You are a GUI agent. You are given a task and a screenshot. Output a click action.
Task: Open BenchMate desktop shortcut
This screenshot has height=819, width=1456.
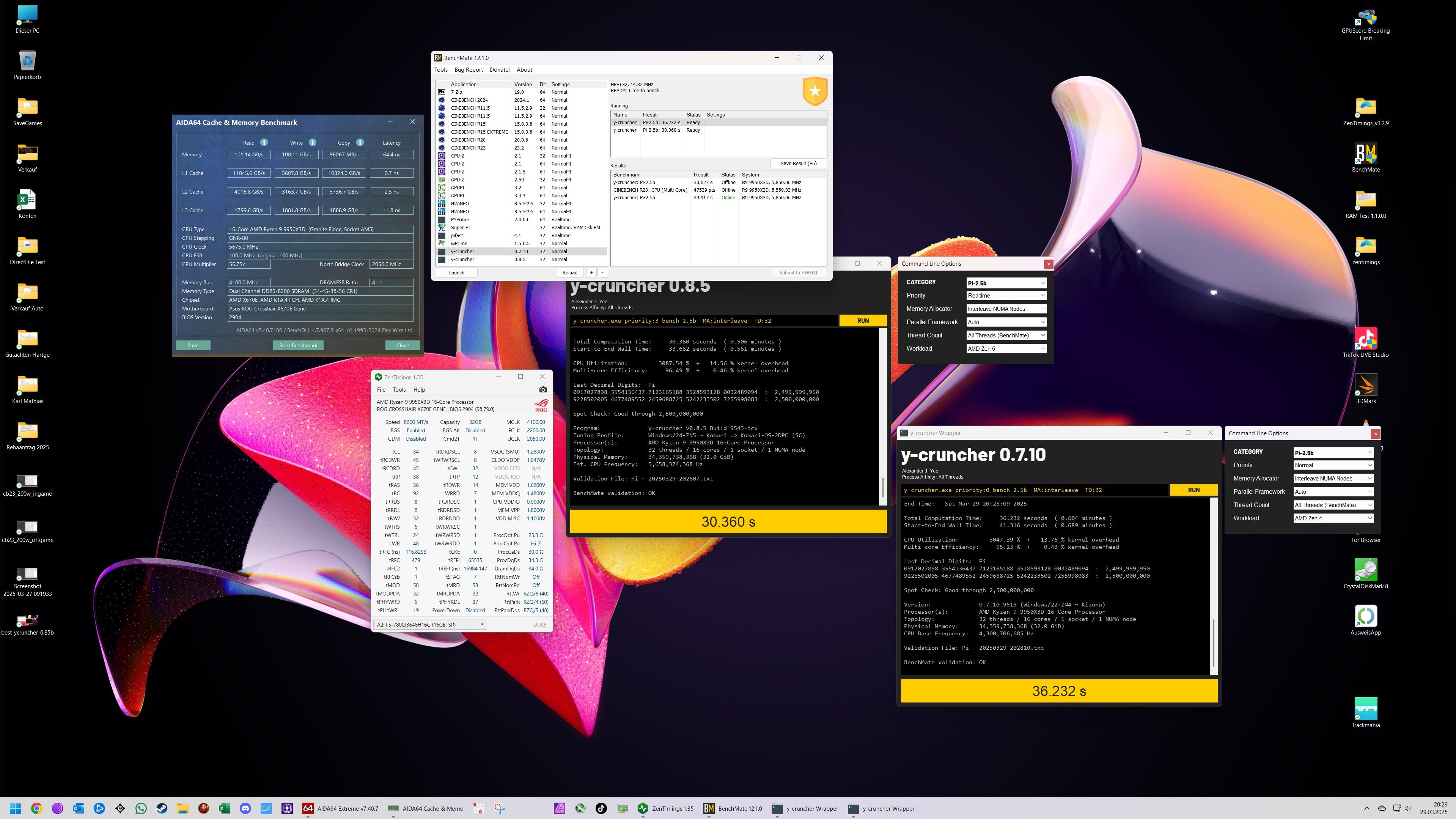click(1366, 158)
